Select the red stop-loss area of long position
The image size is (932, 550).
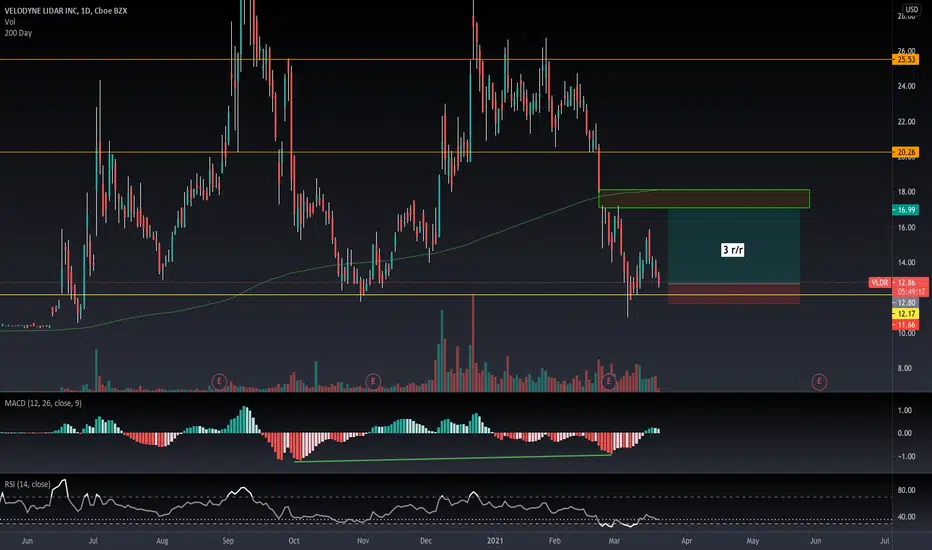click(x=734, y=294)
